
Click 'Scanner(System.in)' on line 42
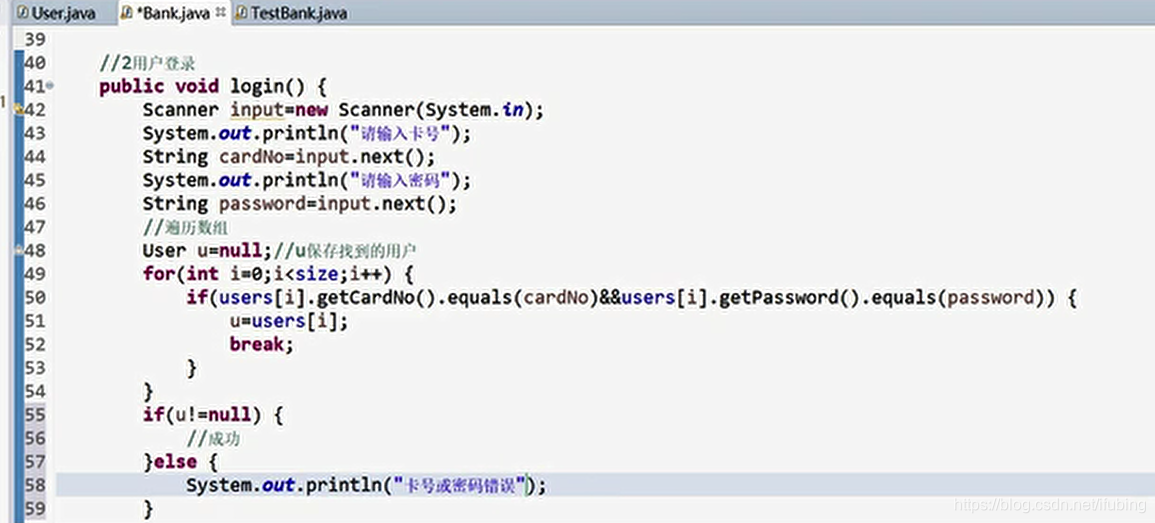click(x=438, y=110)
